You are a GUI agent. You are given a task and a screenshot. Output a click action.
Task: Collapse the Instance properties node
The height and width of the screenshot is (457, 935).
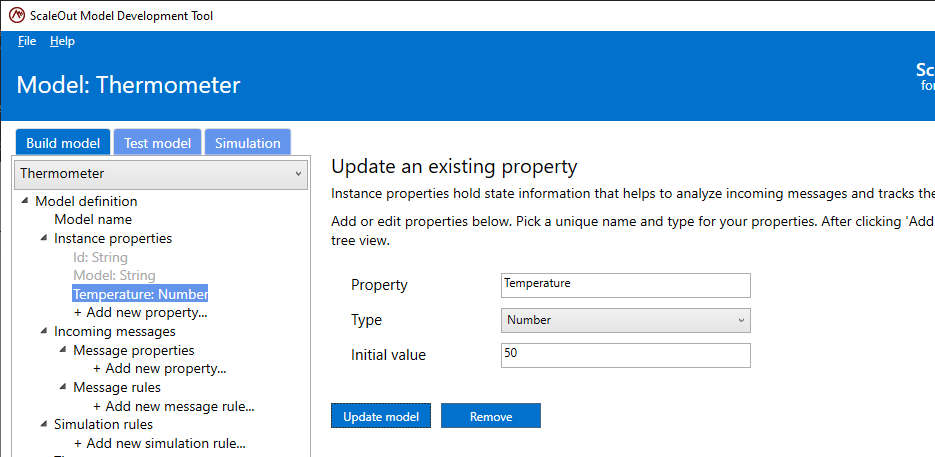(x=44, y=238)
